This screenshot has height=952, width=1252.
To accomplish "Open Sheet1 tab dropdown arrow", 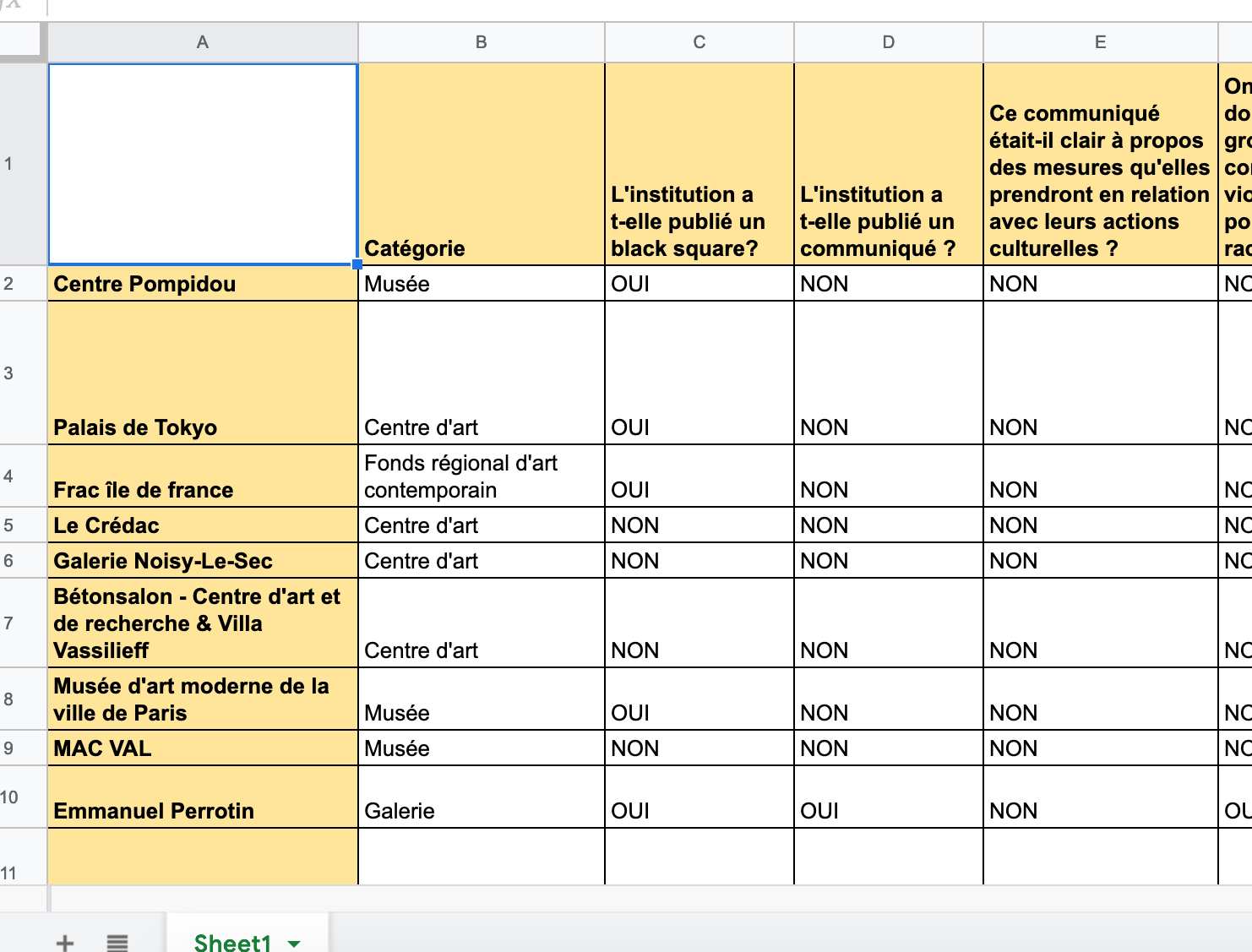I will [x=294, y=944].
